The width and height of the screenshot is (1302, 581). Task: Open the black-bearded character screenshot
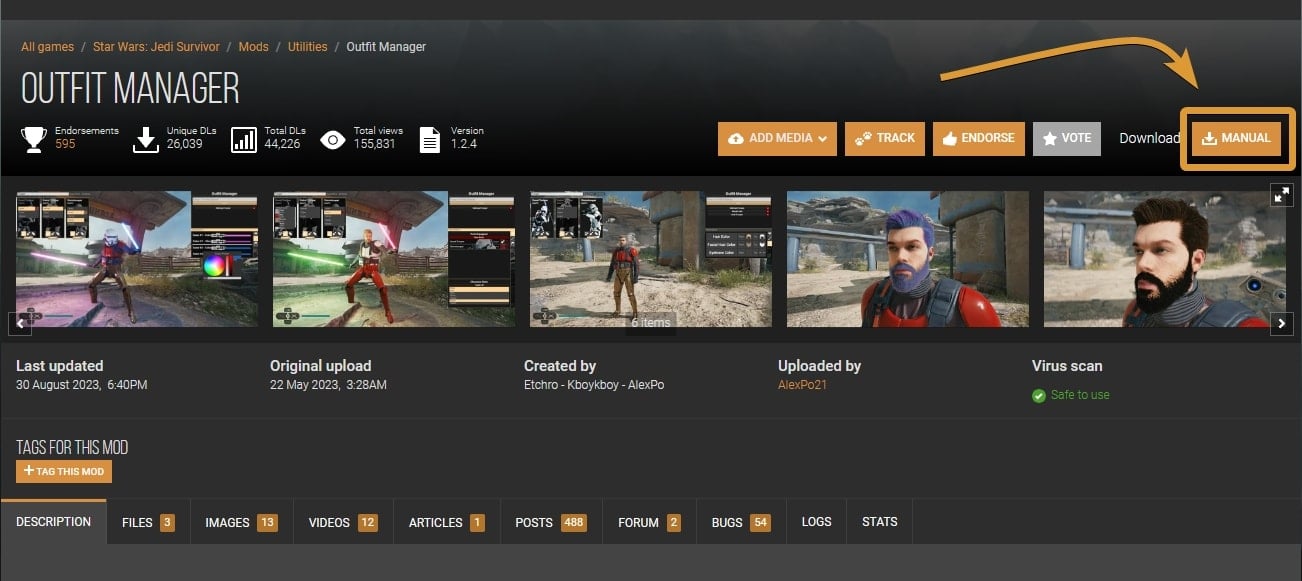click(x=1165, y=259)
